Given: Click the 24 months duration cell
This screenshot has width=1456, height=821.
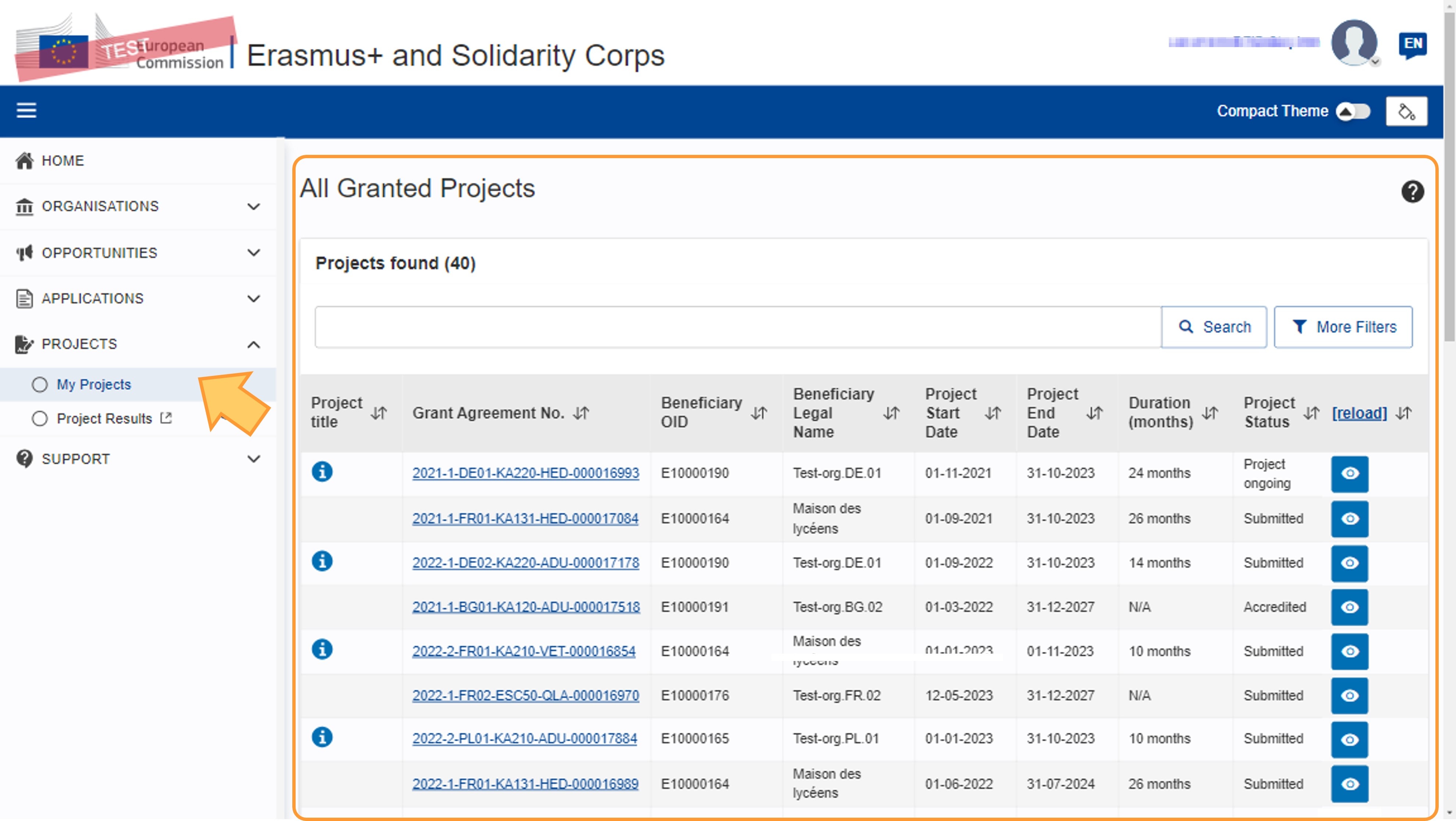Looking at the screenshot, I should 1160,473.
